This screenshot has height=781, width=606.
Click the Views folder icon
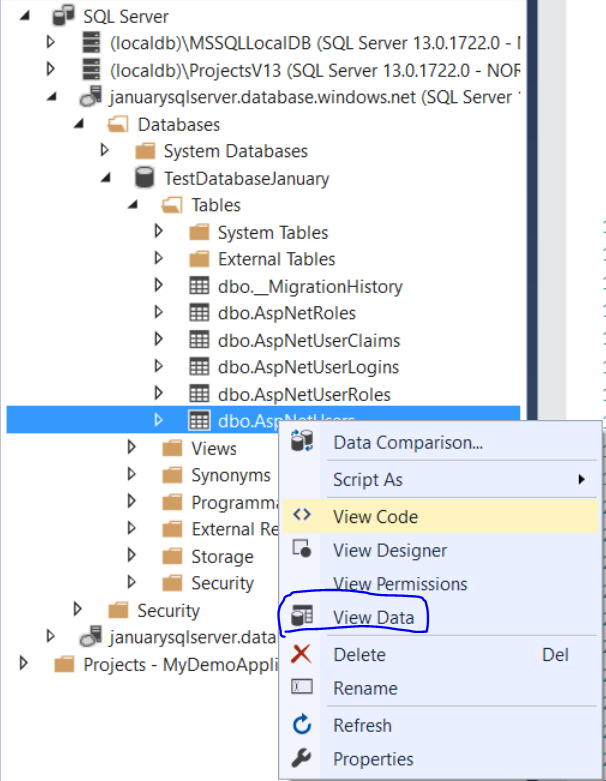[x=172, y=448]
